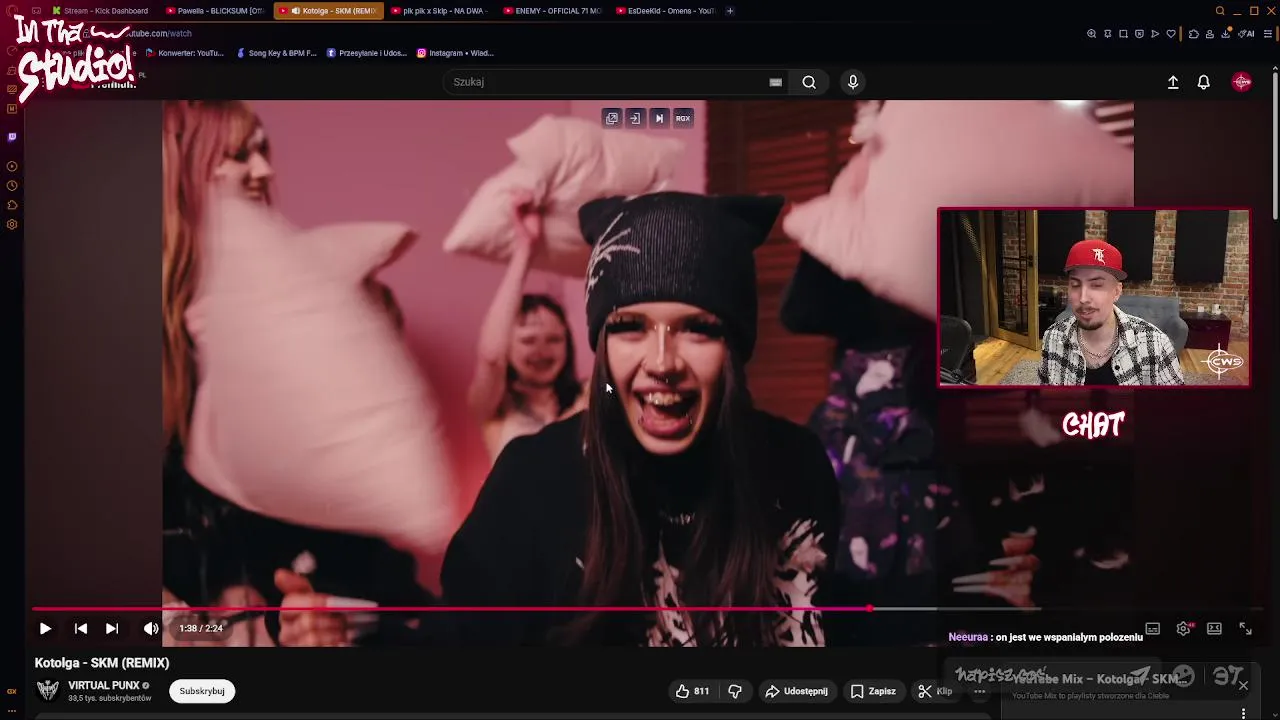The image size is (1280, 720).
Task: Start voice search with microphone
Action: pos(853,82)
